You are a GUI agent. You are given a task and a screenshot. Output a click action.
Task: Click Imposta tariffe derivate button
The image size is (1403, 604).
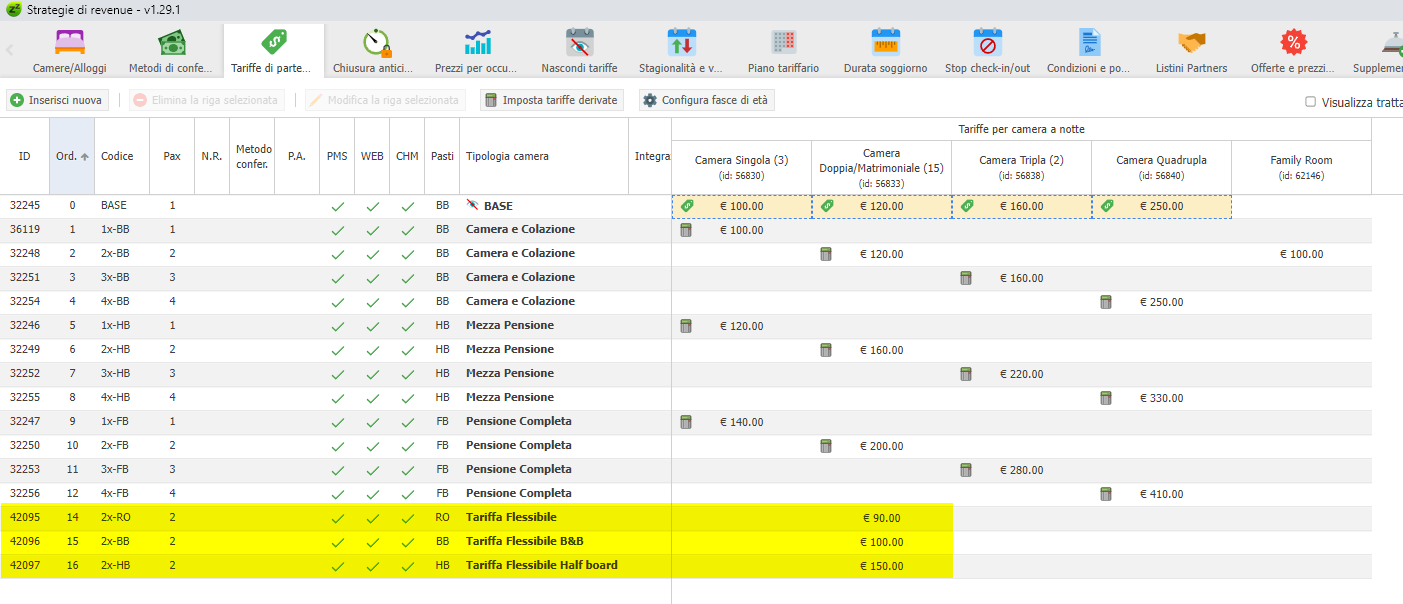[551, 100]
